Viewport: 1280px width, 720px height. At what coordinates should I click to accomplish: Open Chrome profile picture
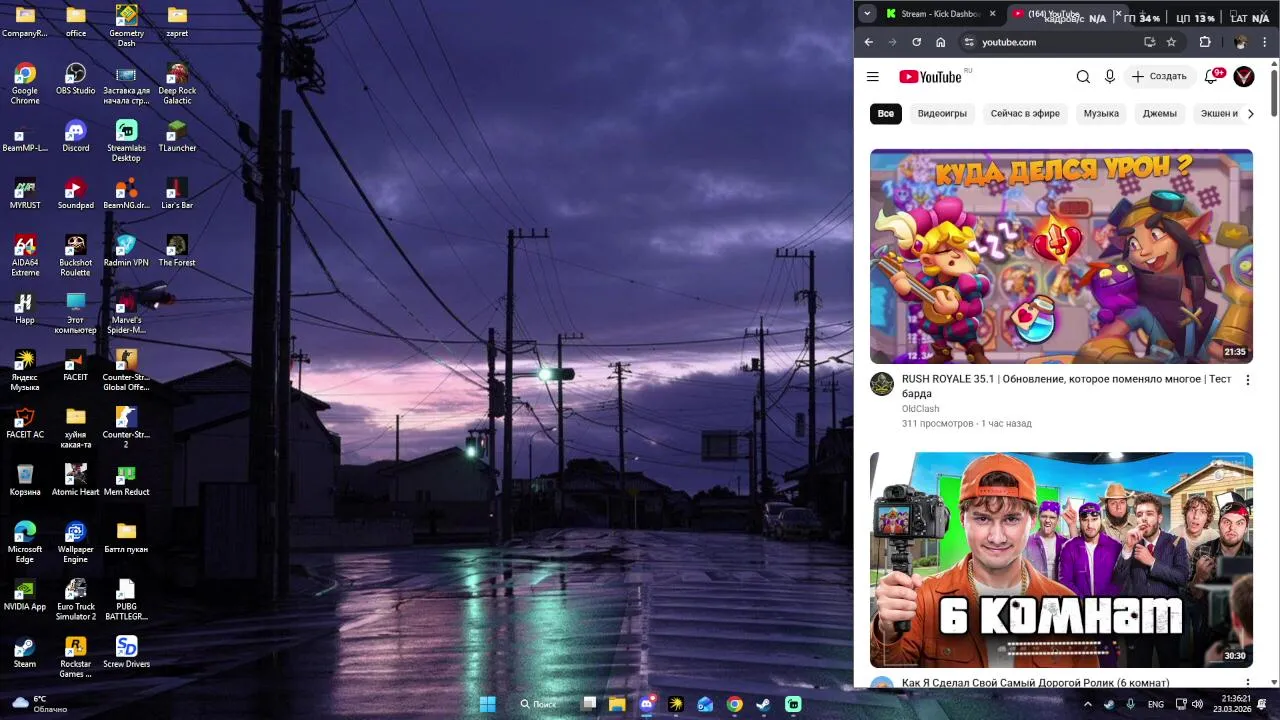[x=1241, y=42]
